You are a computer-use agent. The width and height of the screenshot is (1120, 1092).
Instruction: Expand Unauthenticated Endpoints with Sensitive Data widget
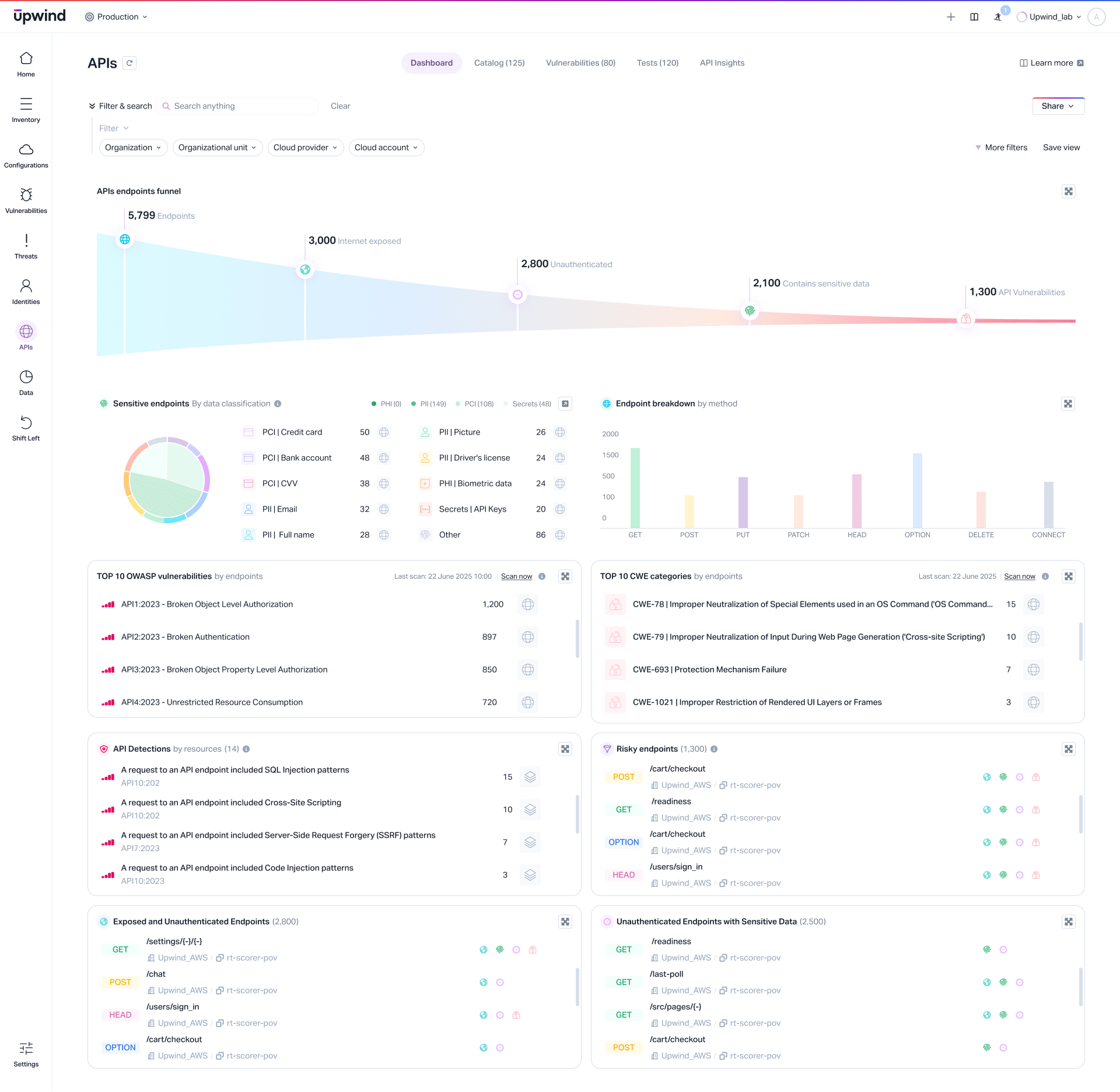tap(1069, 922)
